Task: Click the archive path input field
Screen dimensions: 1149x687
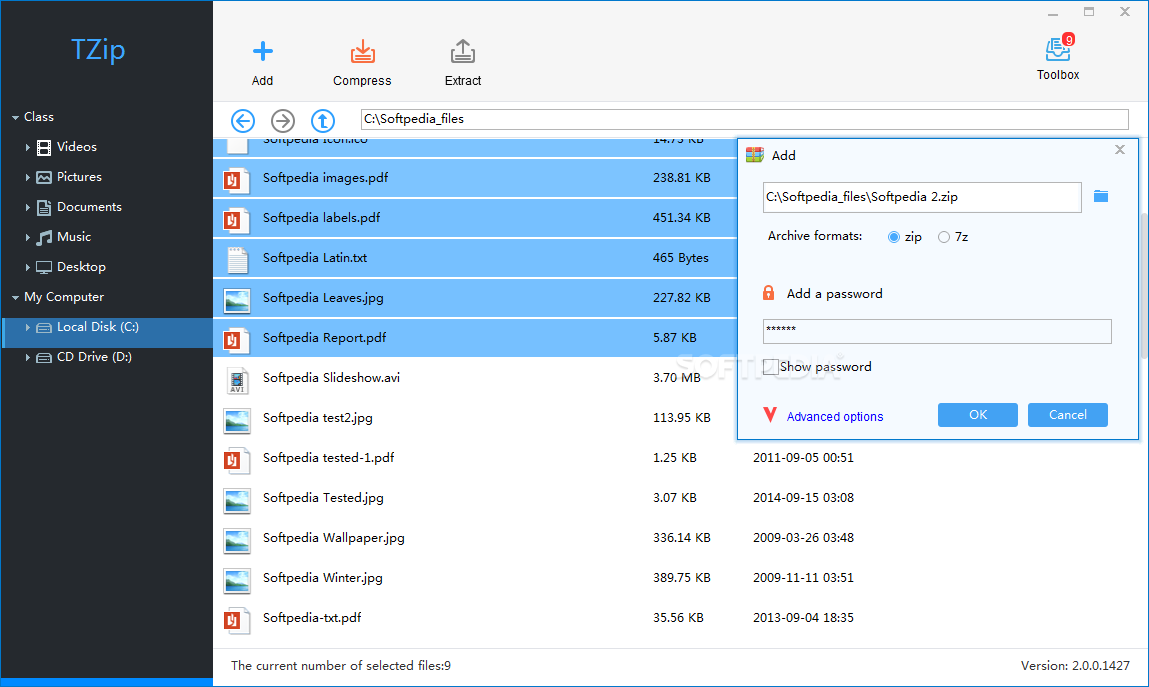Action: coord(922,197)
